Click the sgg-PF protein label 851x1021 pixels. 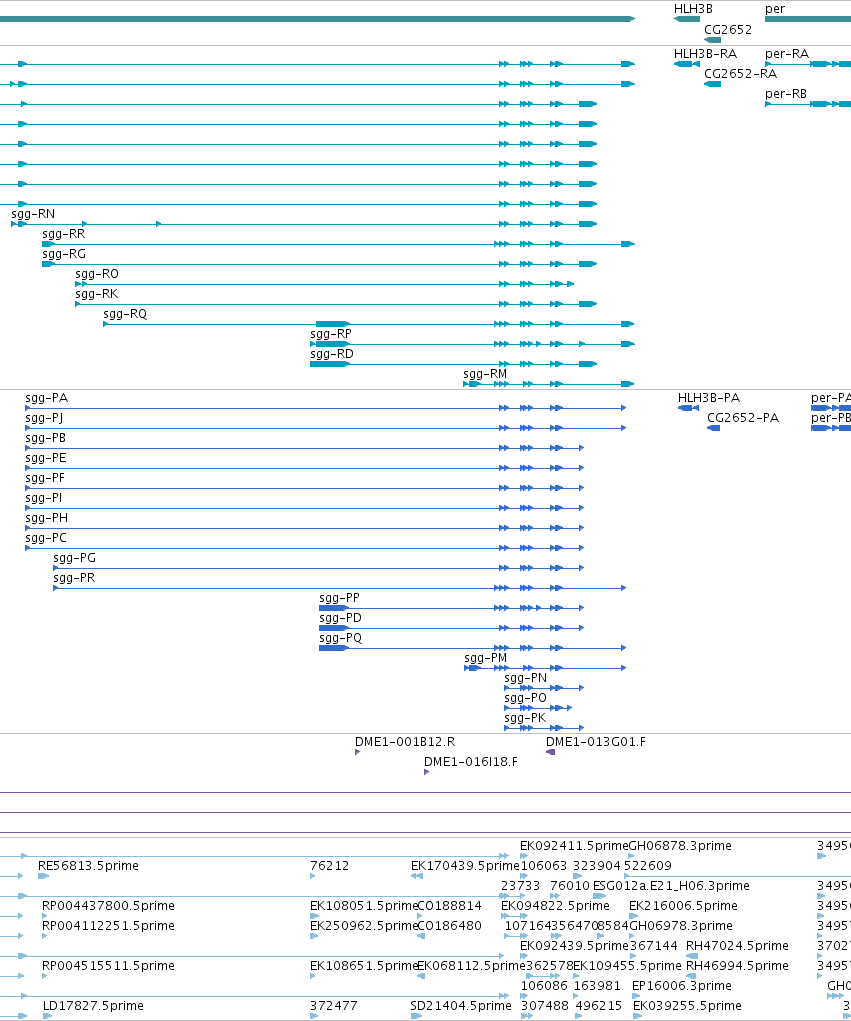(45, 479)
